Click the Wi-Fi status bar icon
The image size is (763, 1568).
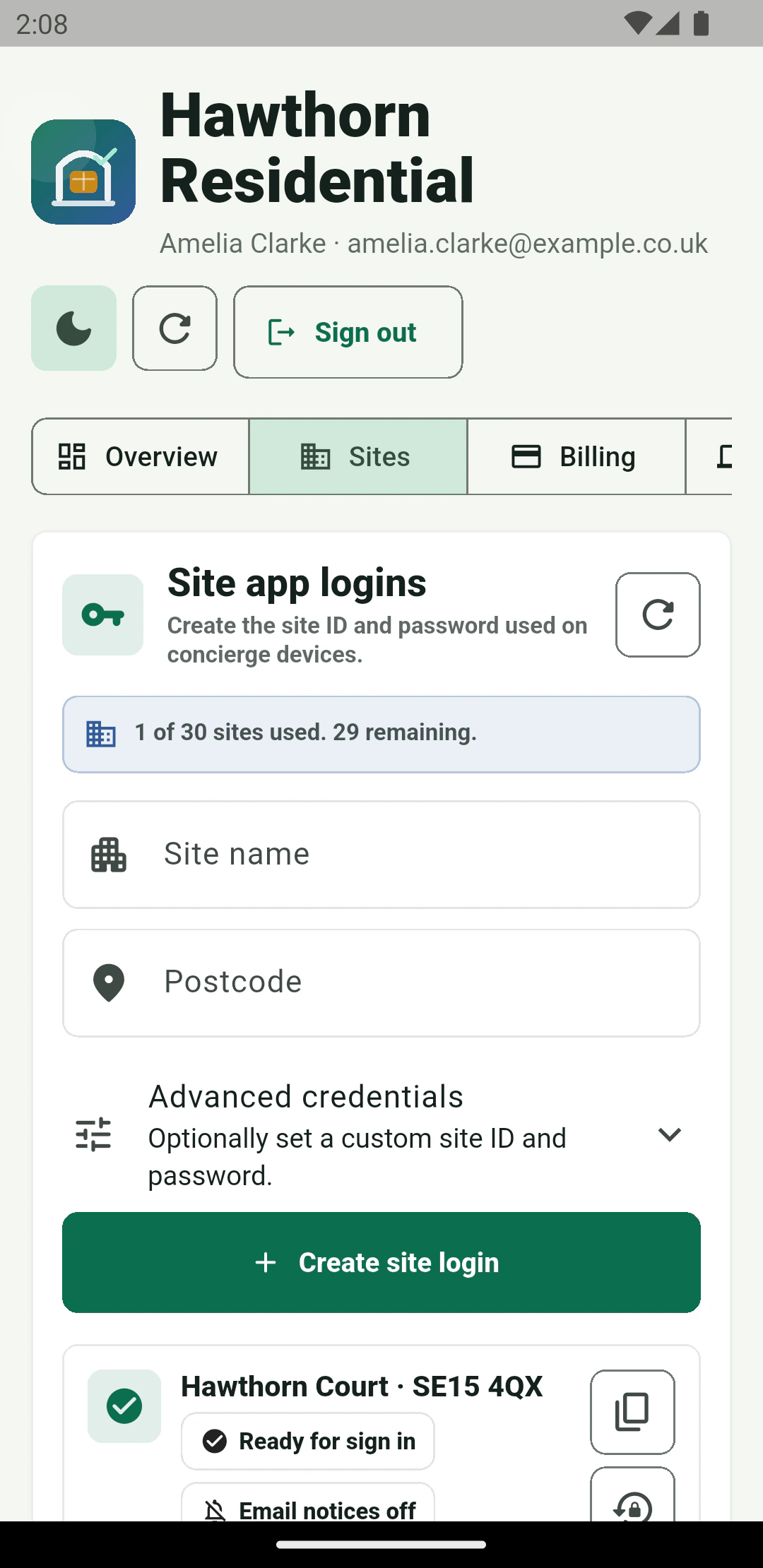(638, 23)
